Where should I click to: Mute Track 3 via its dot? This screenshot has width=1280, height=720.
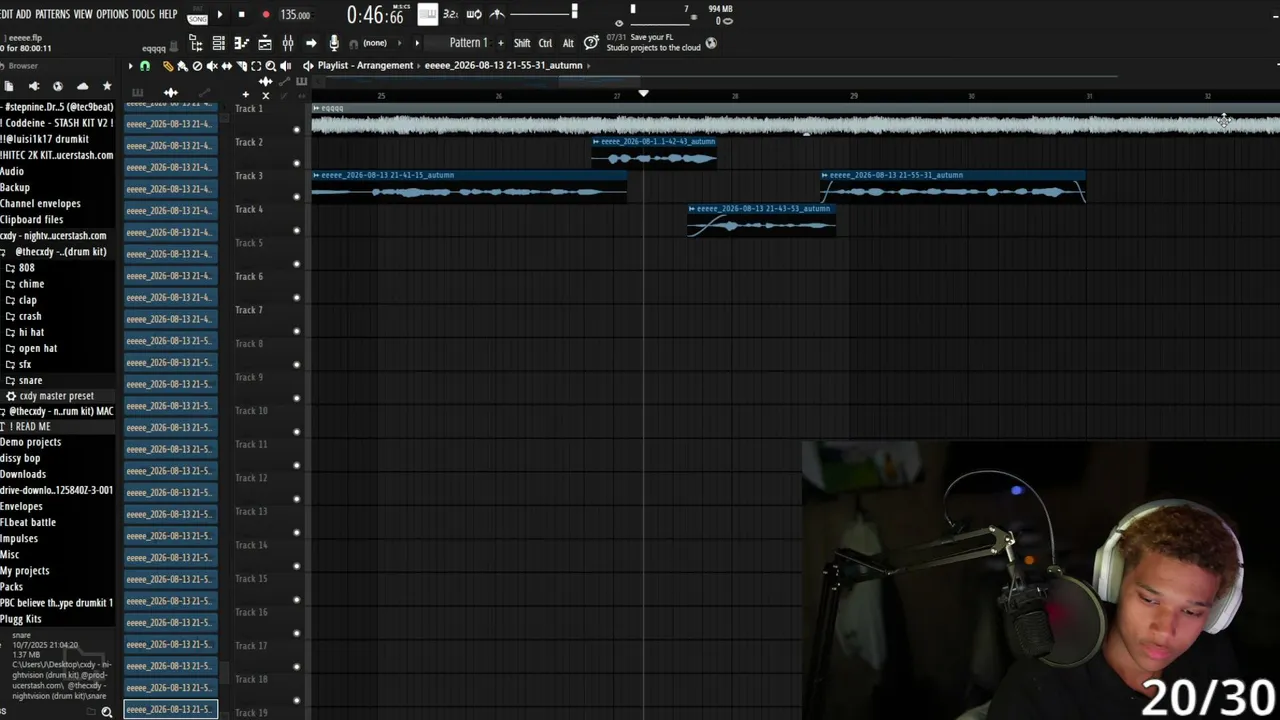tap(296, 197)
